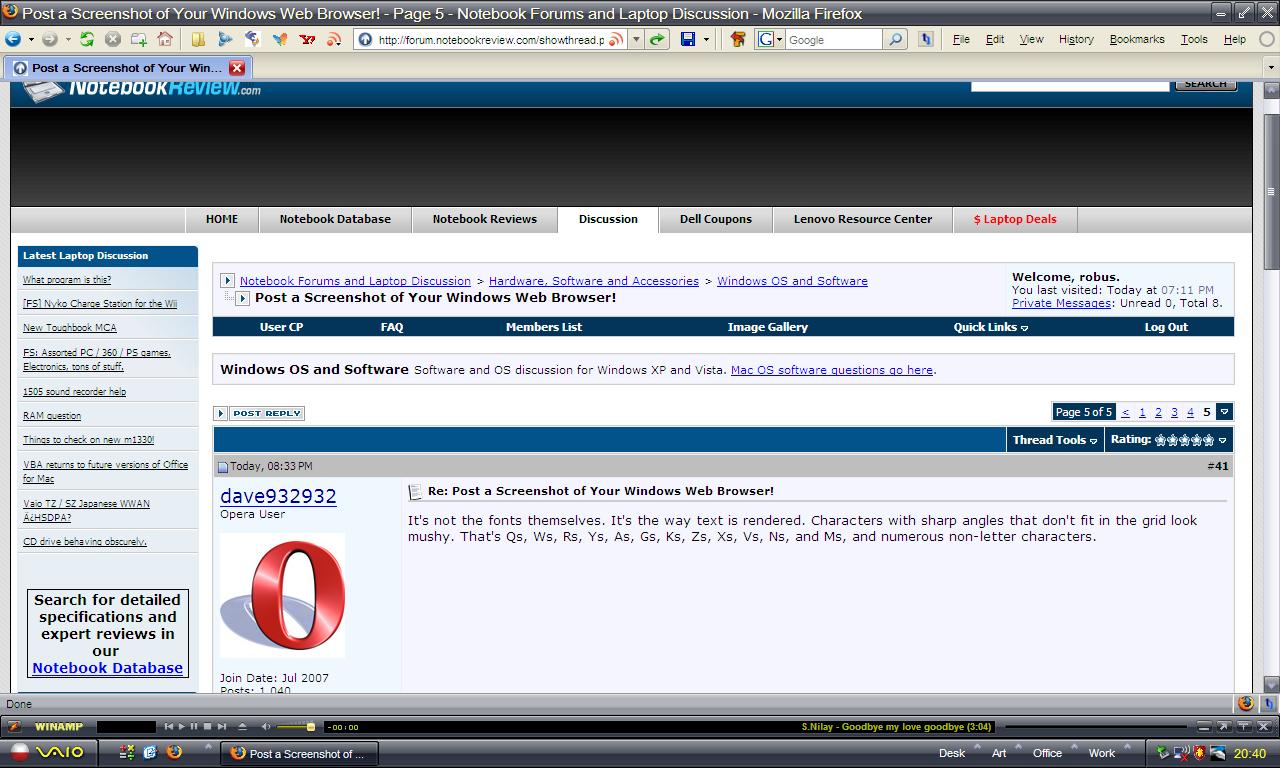The height and width of the screenshot is (768, 1280).
Task: Select the Dell Coupons site tab
Action: (x=716, y=219)
